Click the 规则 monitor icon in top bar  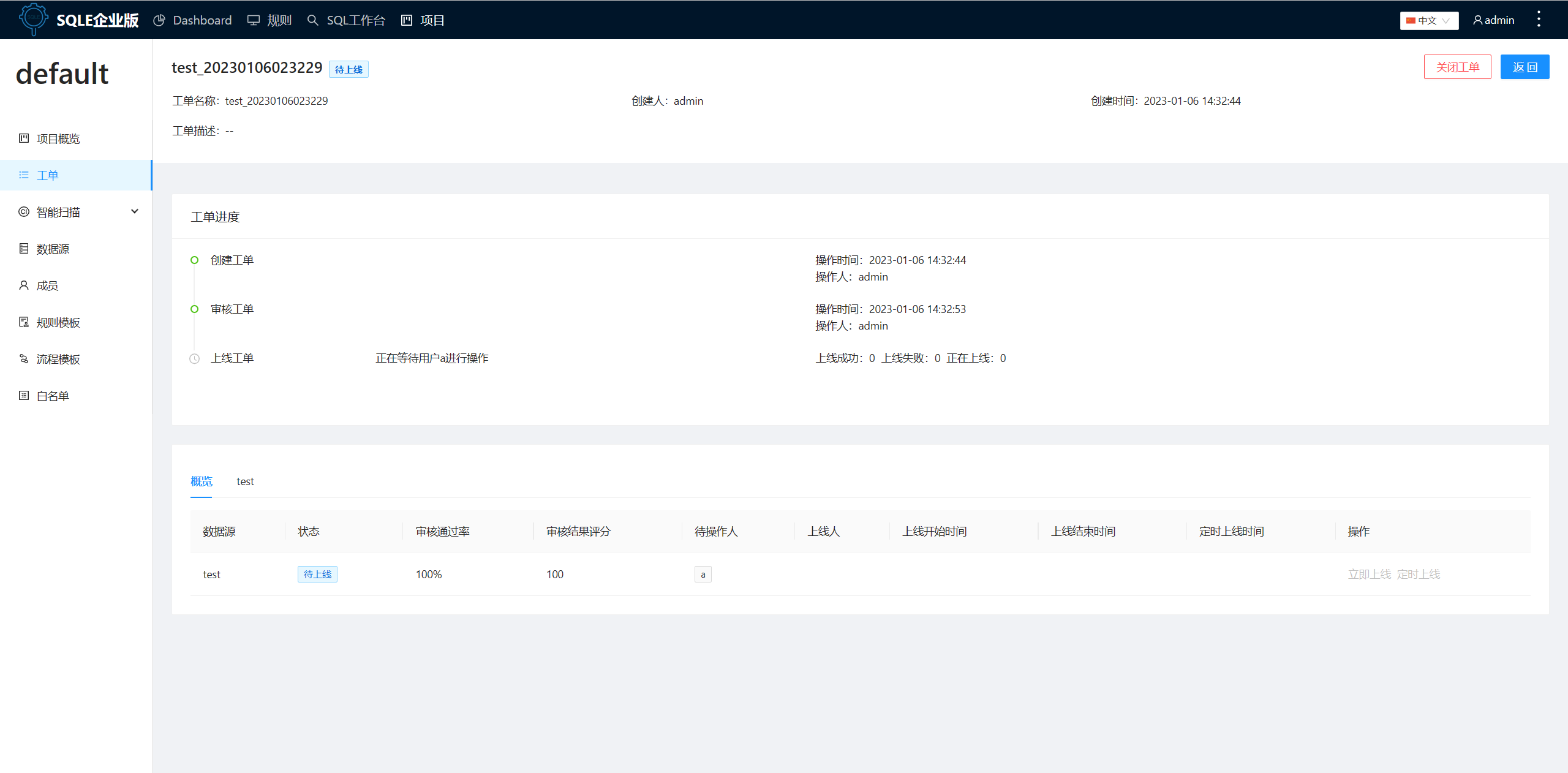253,20
